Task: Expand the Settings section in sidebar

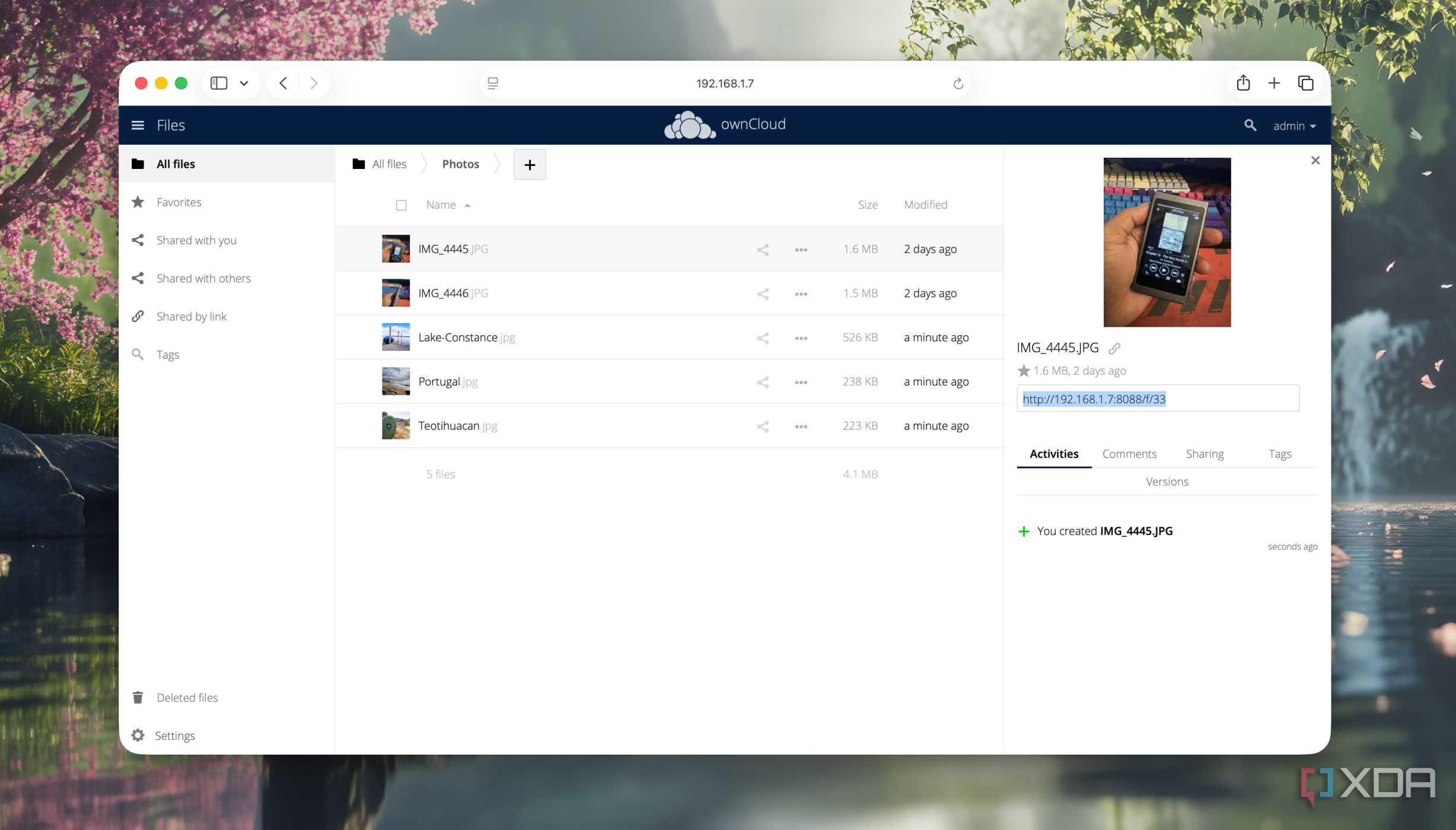Action: pos(227,736)
